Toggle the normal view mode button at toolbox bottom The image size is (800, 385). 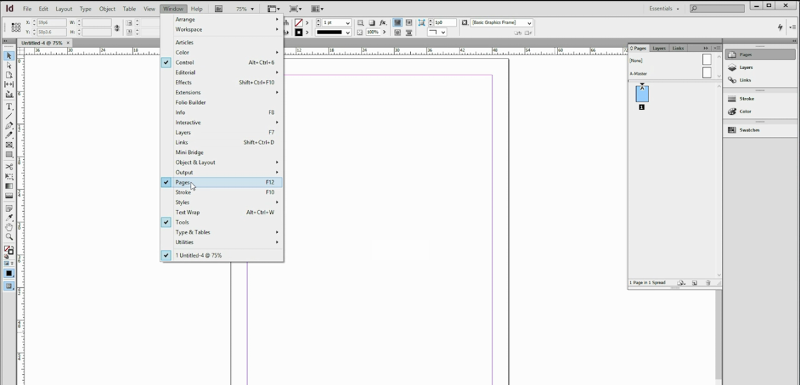pyautogui.click(x=9, y=286)
